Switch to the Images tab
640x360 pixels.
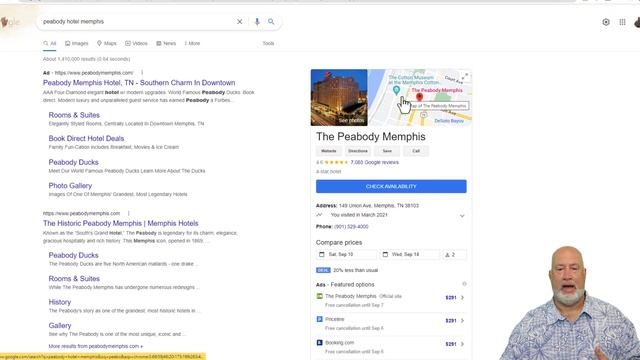coord(77,43)
